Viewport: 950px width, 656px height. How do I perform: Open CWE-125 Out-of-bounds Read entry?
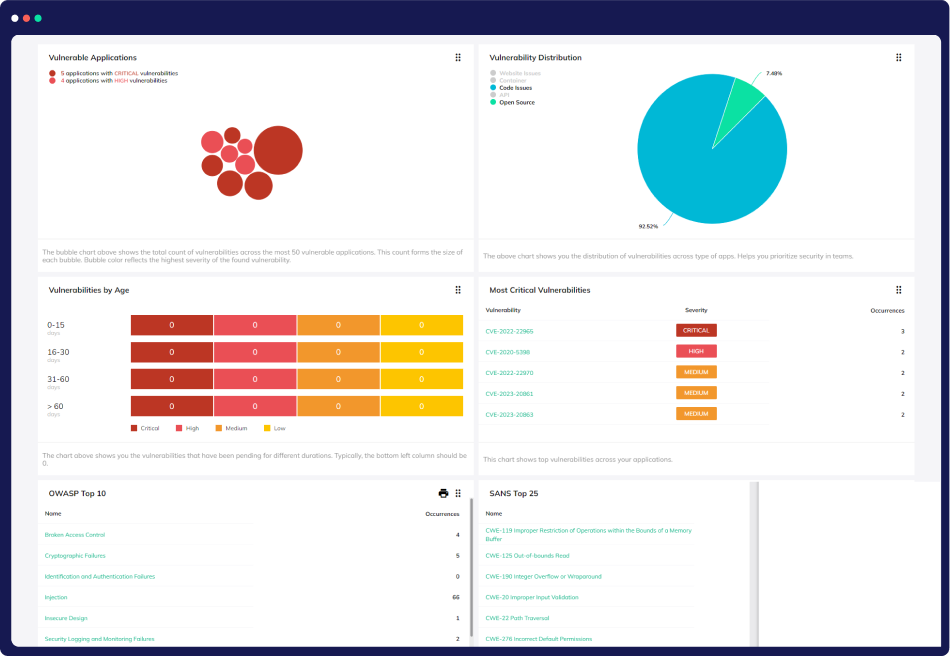click(527, 556)
